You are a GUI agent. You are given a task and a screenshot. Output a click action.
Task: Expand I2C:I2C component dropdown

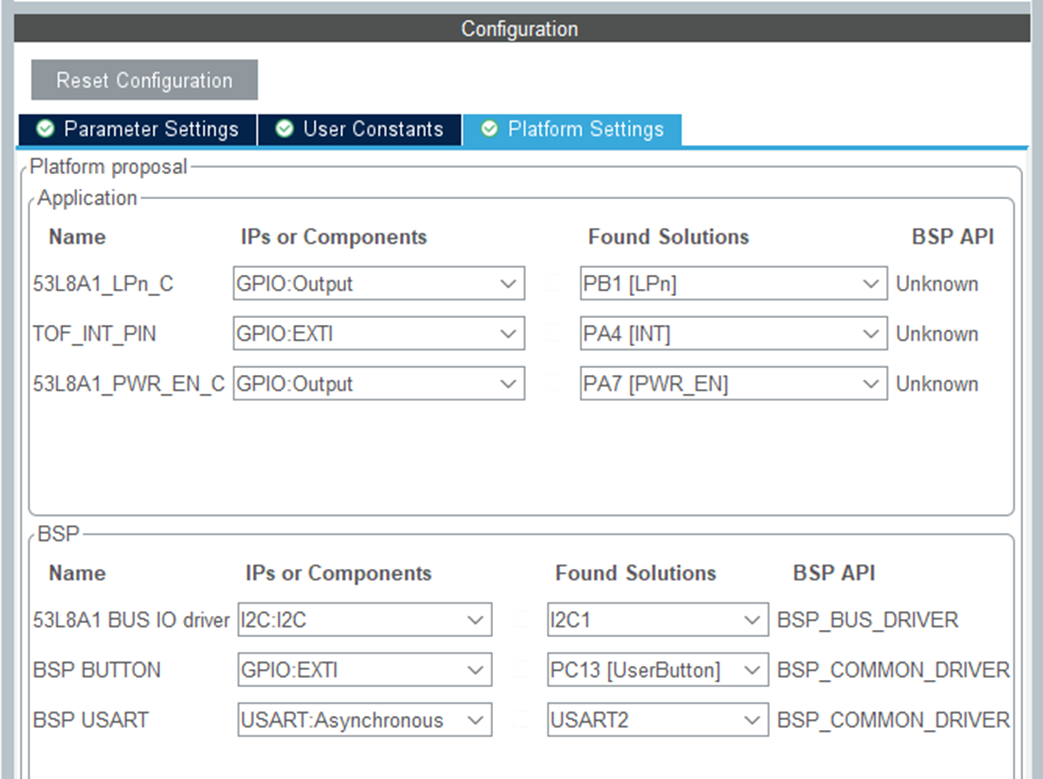365,619
